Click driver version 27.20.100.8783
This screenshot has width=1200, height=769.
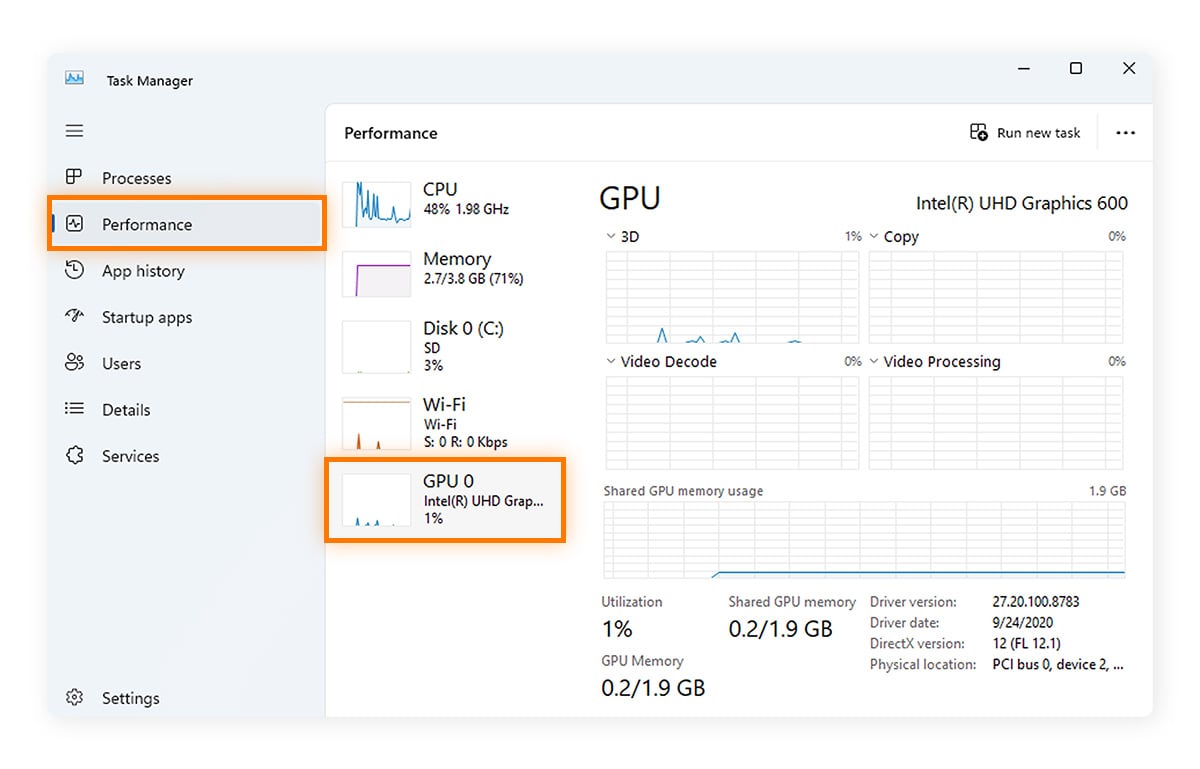click(1036, 602)
